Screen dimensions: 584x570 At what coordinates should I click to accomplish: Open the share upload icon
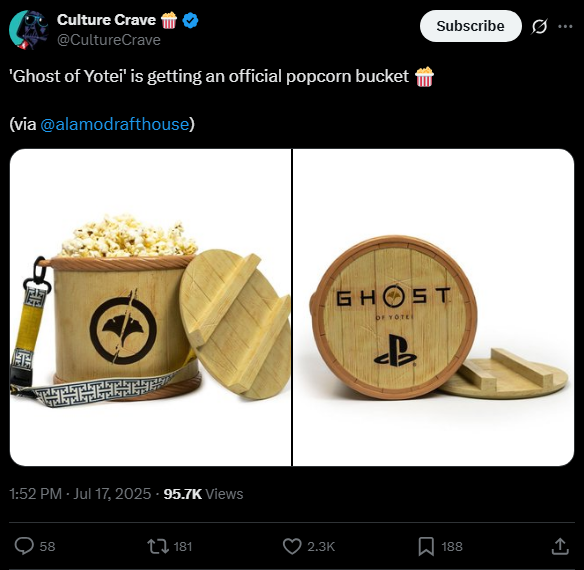click(x=560, y=546)
